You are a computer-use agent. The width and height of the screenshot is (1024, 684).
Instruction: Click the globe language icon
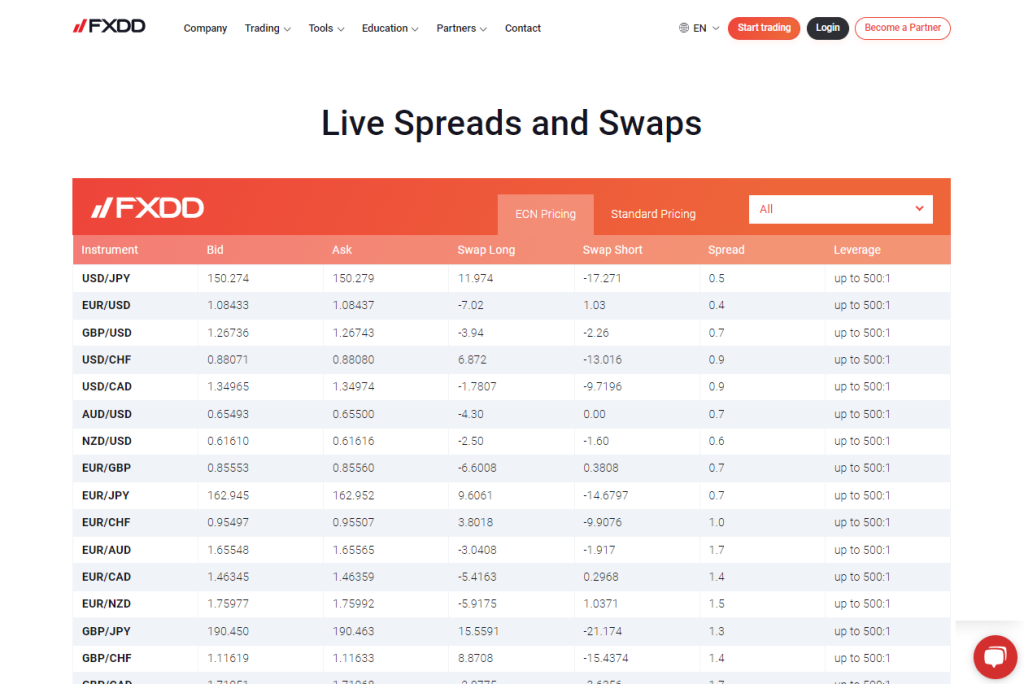pos(686,28)
